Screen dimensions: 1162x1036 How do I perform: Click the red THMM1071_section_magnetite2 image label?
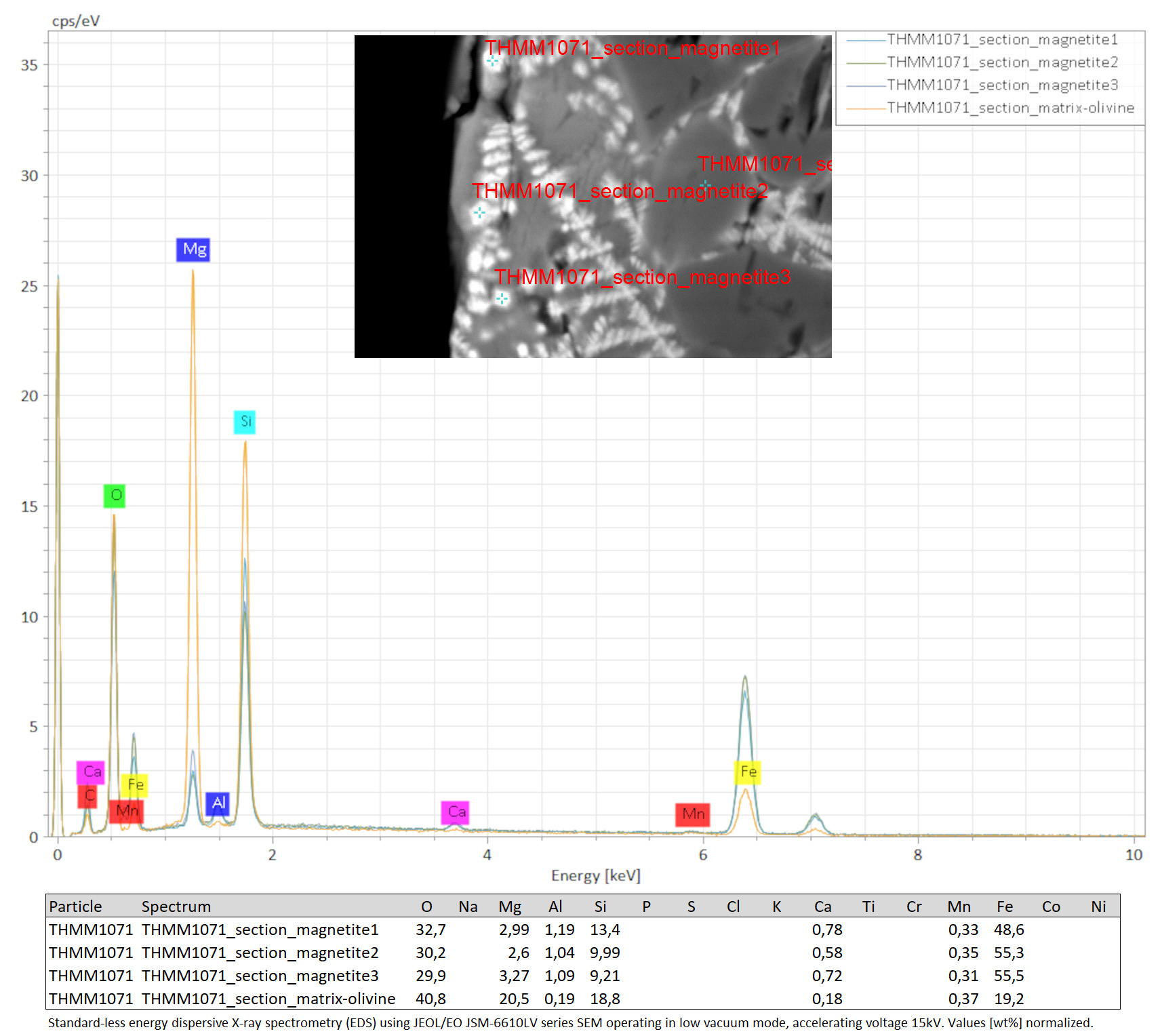pos(620,191)
